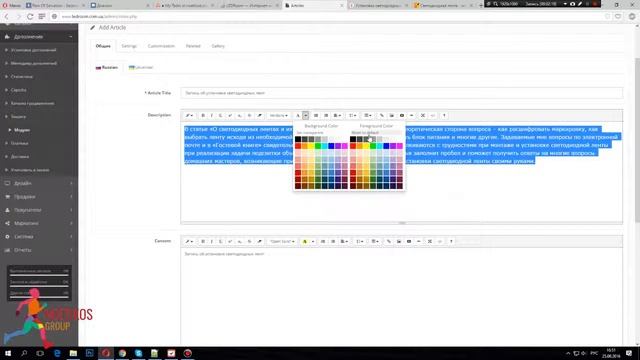Expand Продажи menu in sidebar
640x360 pixels.
(x=39, y=197)
